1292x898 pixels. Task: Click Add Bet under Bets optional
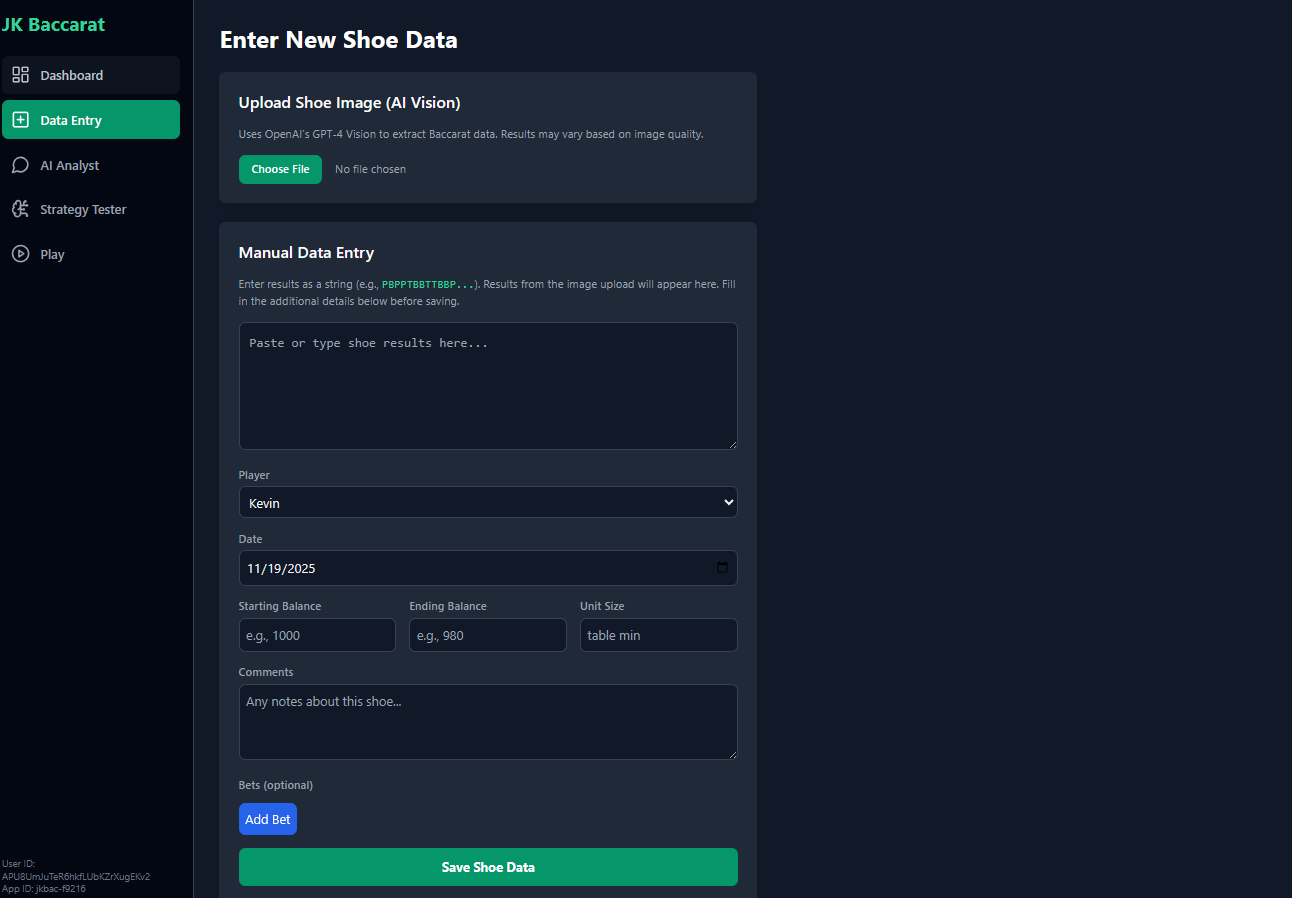coord(267,818)
